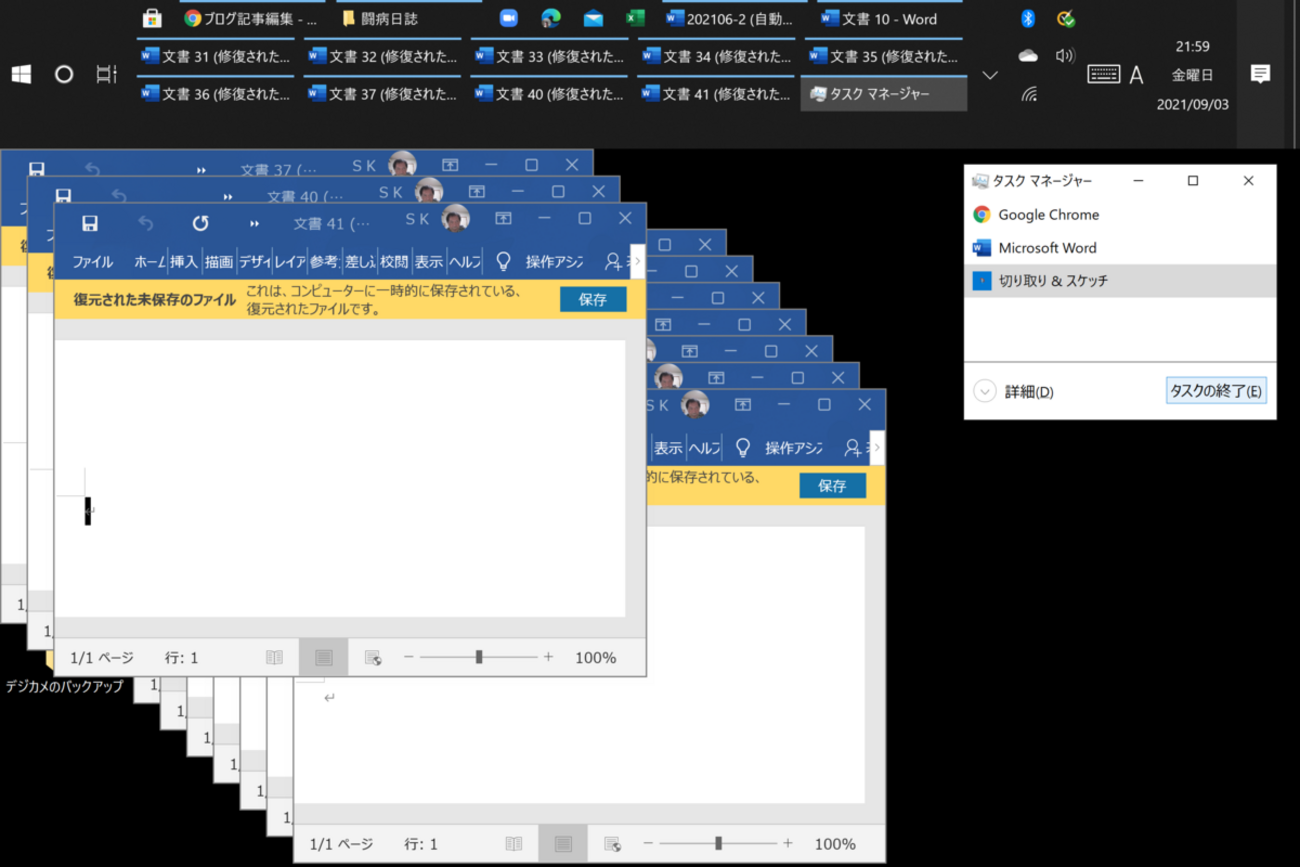The image size is (1300, 867).
Task: Click the Save icon in the 文書 40 window
Action: [x=63, y=196]
